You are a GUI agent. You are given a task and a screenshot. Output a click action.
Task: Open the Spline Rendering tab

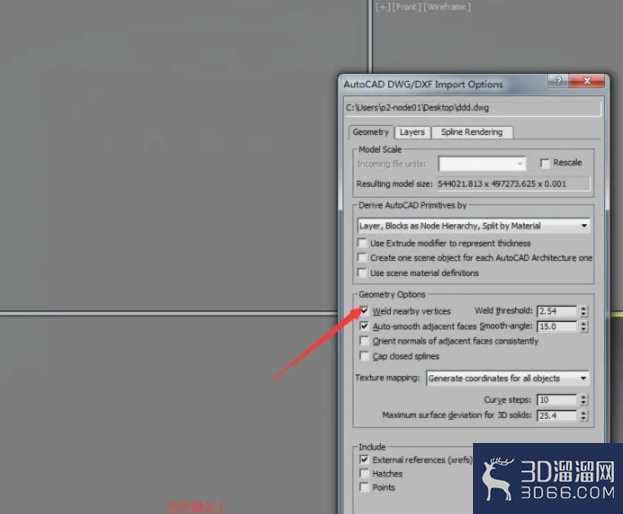coord(472,132)
